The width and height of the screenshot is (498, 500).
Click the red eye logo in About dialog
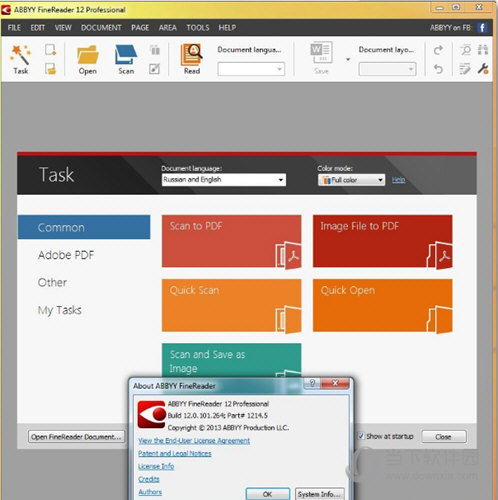click(151, 414)
